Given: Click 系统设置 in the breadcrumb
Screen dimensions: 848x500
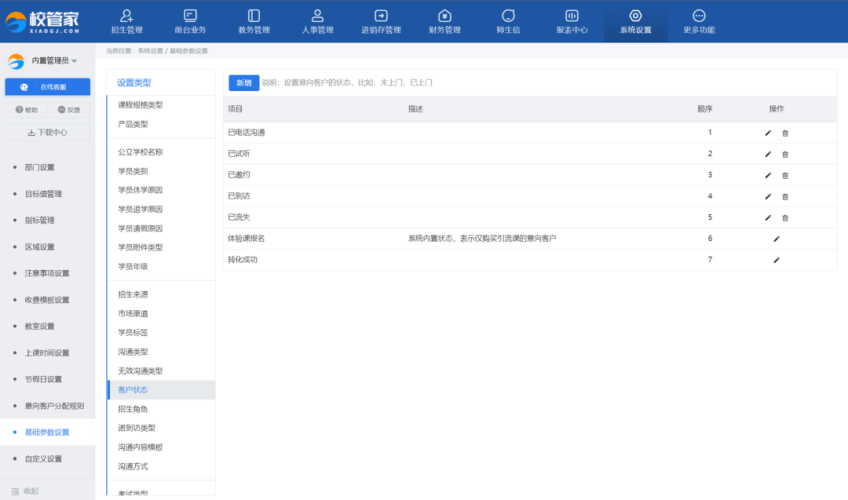Looking at the screenshot, I should (x=150, y=50).
